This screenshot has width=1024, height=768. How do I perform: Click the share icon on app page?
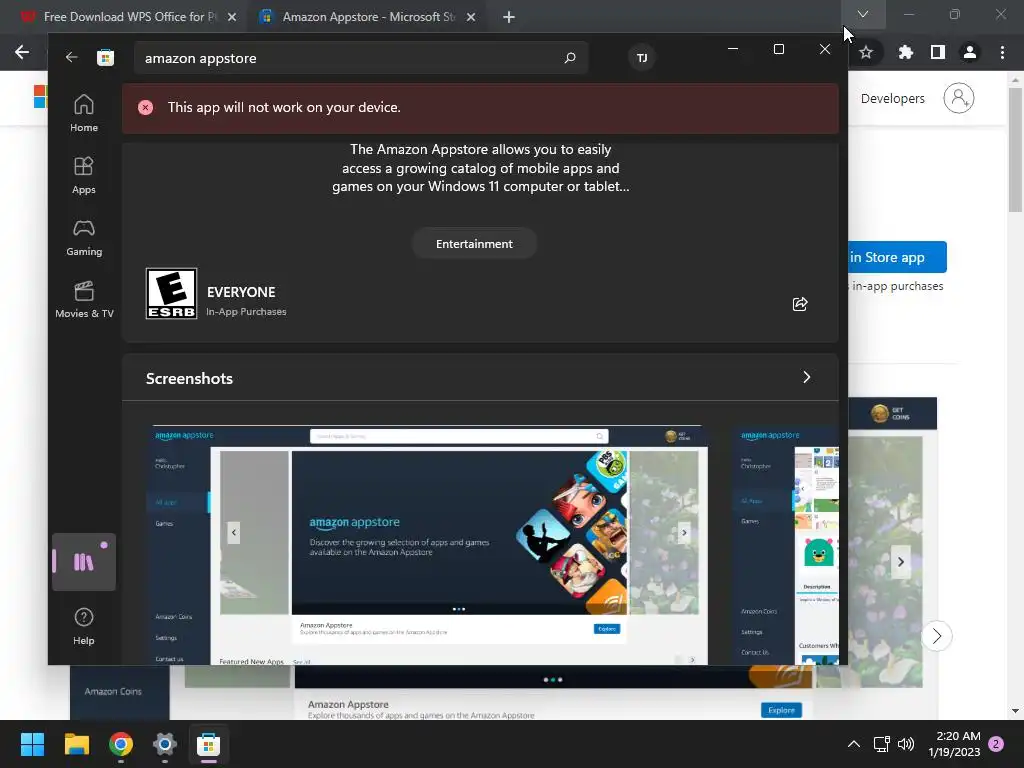coord(800,304)
